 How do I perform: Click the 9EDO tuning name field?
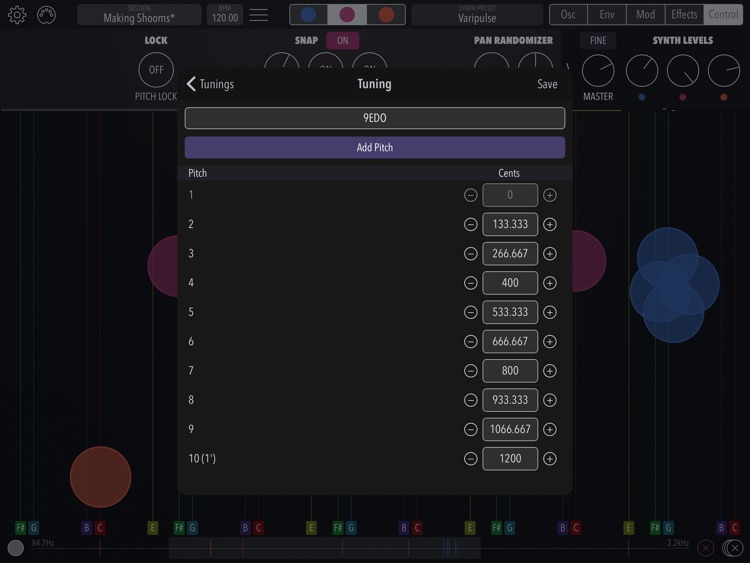coord(375,118)
